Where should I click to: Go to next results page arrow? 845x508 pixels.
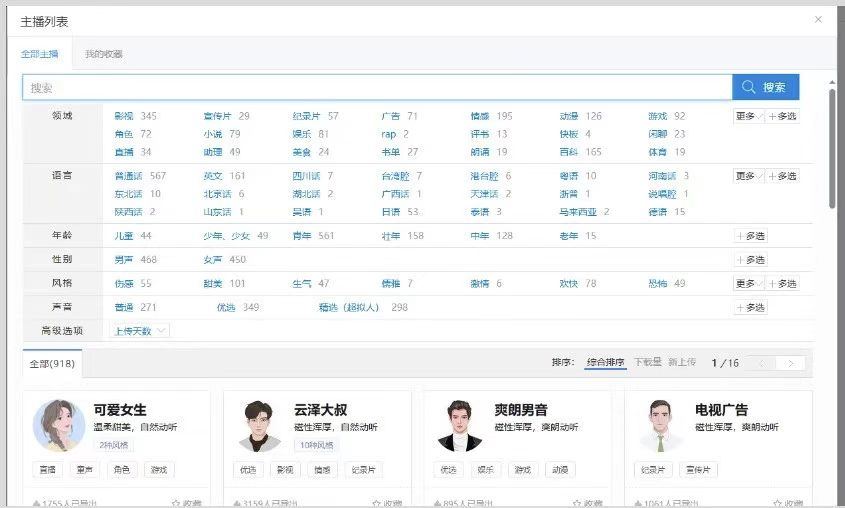791,363
